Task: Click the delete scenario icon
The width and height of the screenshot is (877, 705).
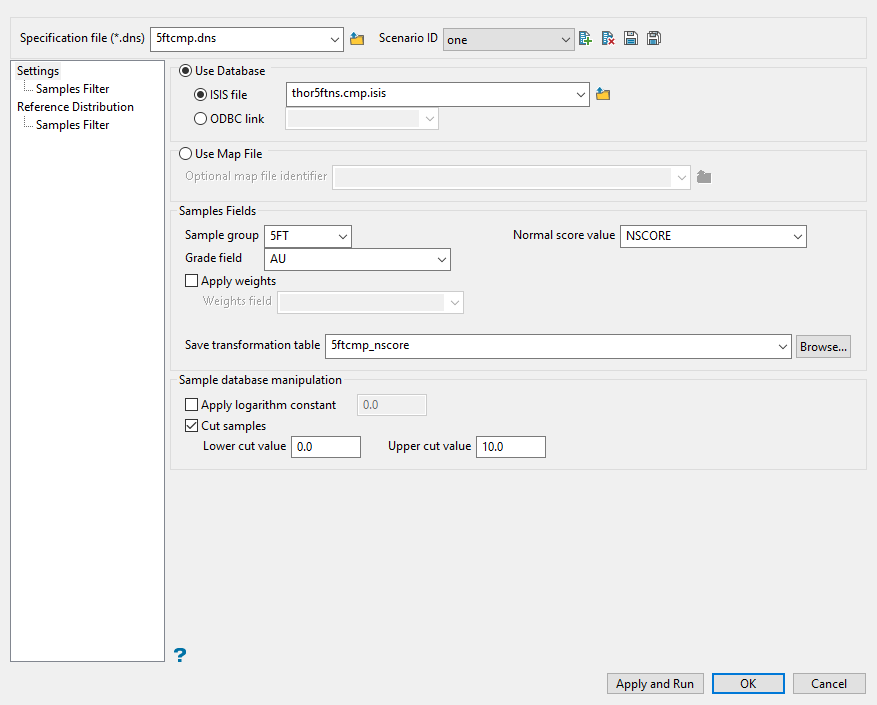Action: click(x=608, y=39)
